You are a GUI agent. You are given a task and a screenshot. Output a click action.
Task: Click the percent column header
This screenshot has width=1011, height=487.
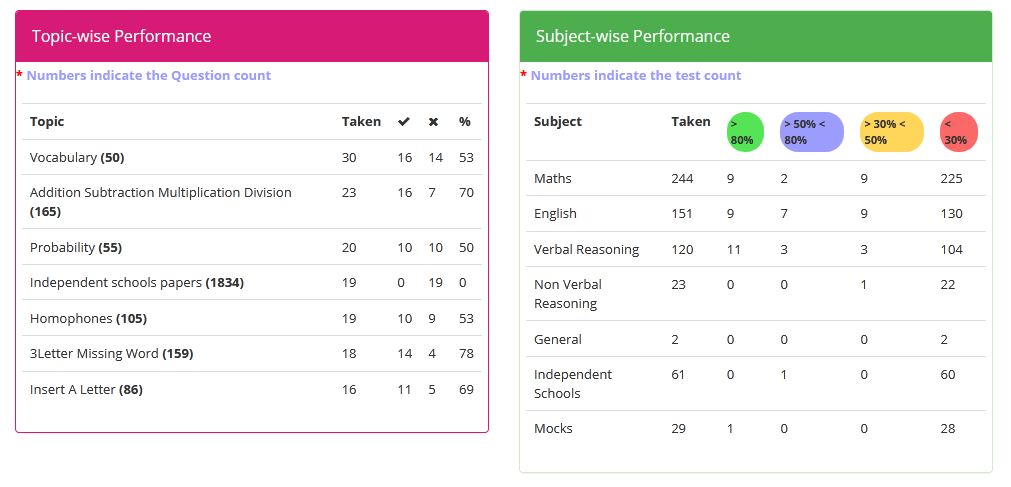click(x=465, y=121)
